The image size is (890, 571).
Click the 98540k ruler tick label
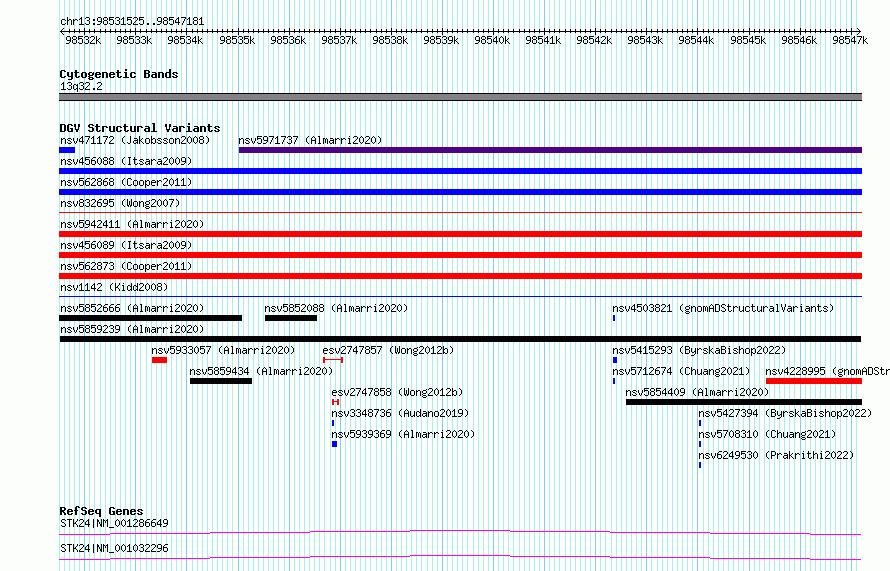click(x=492, y=40)
